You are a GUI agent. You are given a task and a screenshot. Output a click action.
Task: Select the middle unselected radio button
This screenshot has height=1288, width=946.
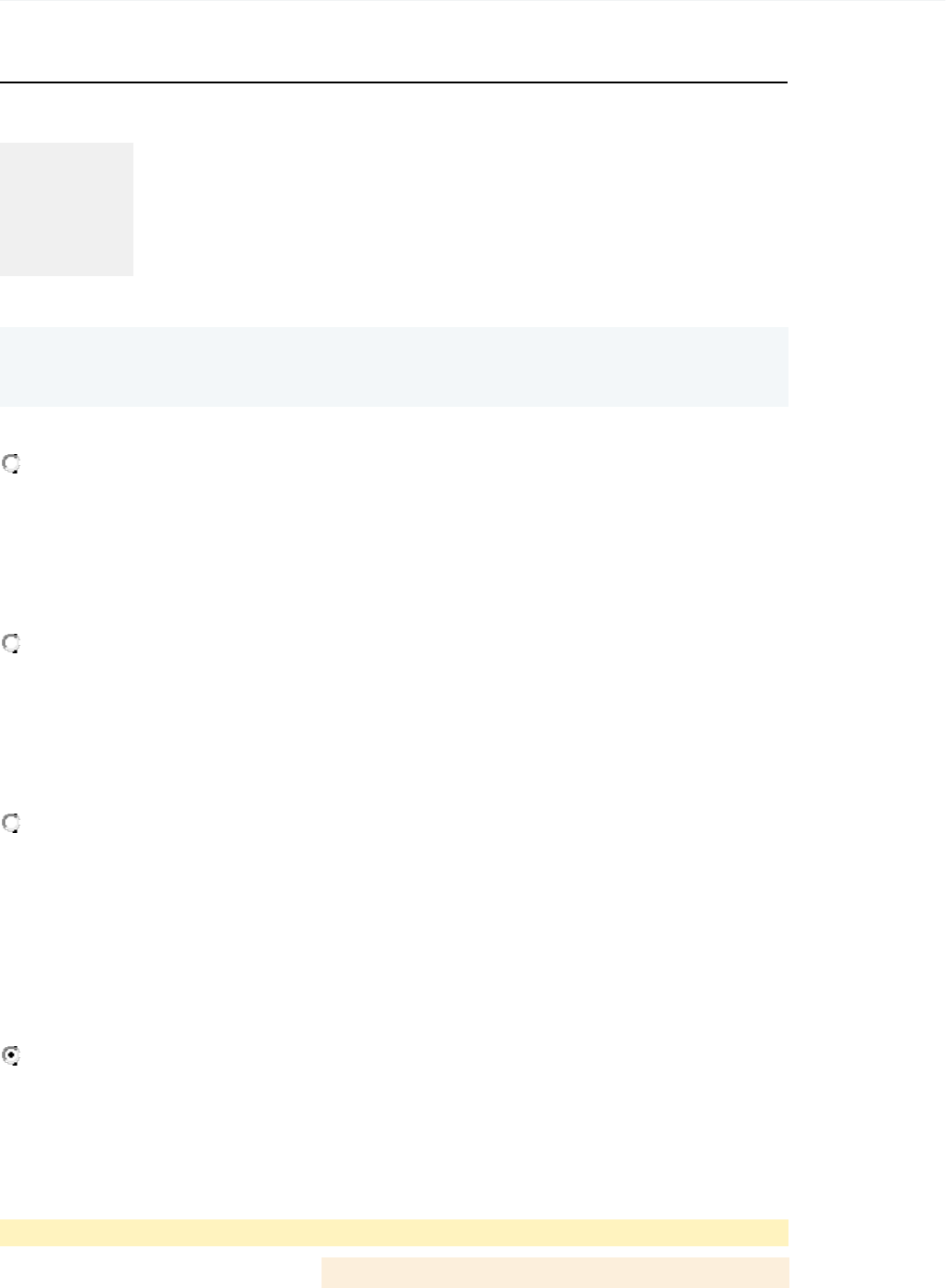pyautogui.click(x=11, y=643)
